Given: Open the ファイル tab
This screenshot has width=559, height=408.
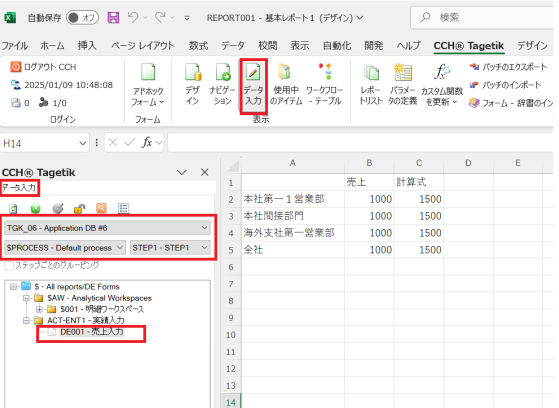Looking at the screenshot, I should click(x=15, y=46).
